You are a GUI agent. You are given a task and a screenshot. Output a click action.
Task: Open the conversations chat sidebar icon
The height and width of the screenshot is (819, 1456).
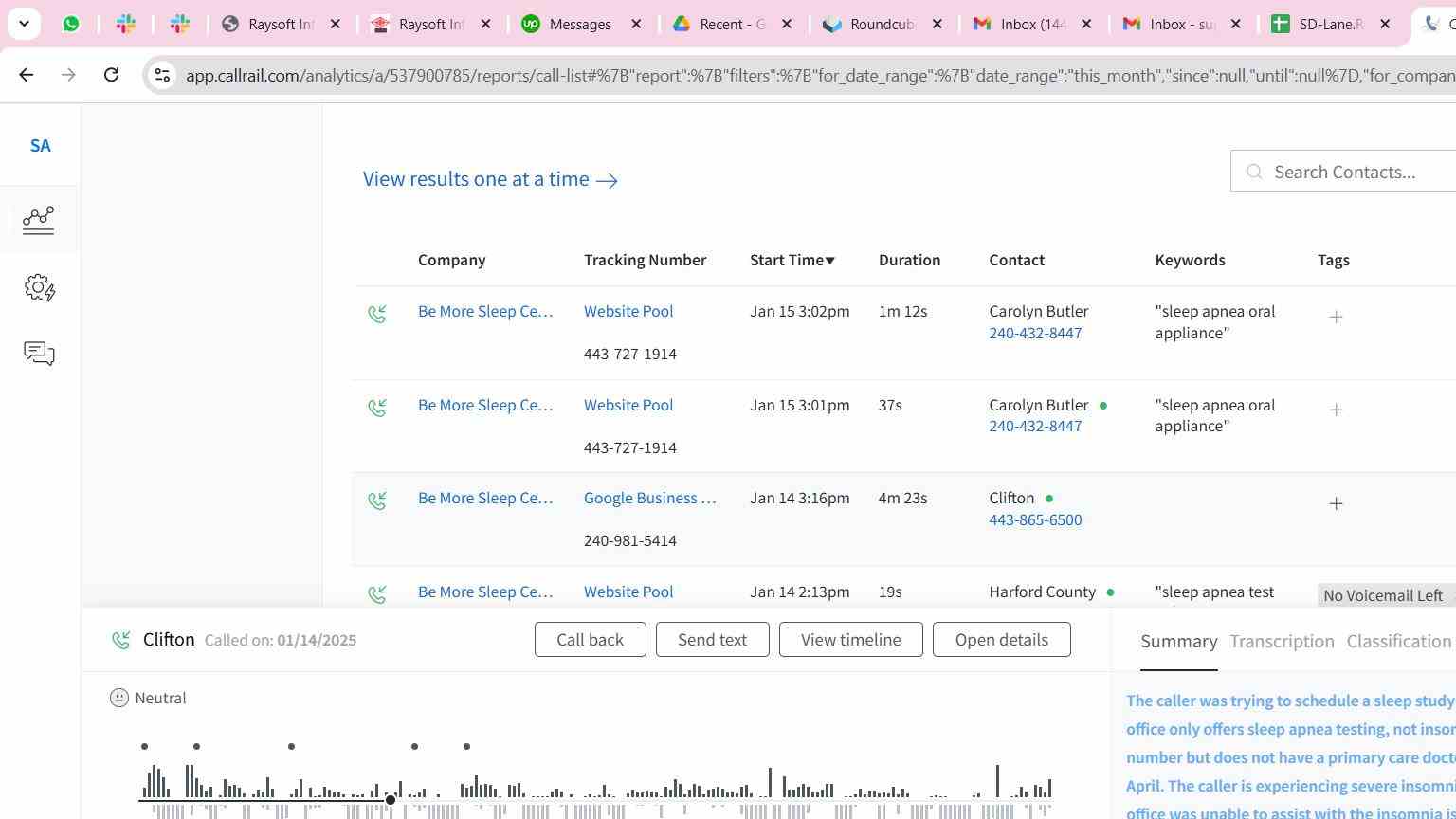[39, 354]
